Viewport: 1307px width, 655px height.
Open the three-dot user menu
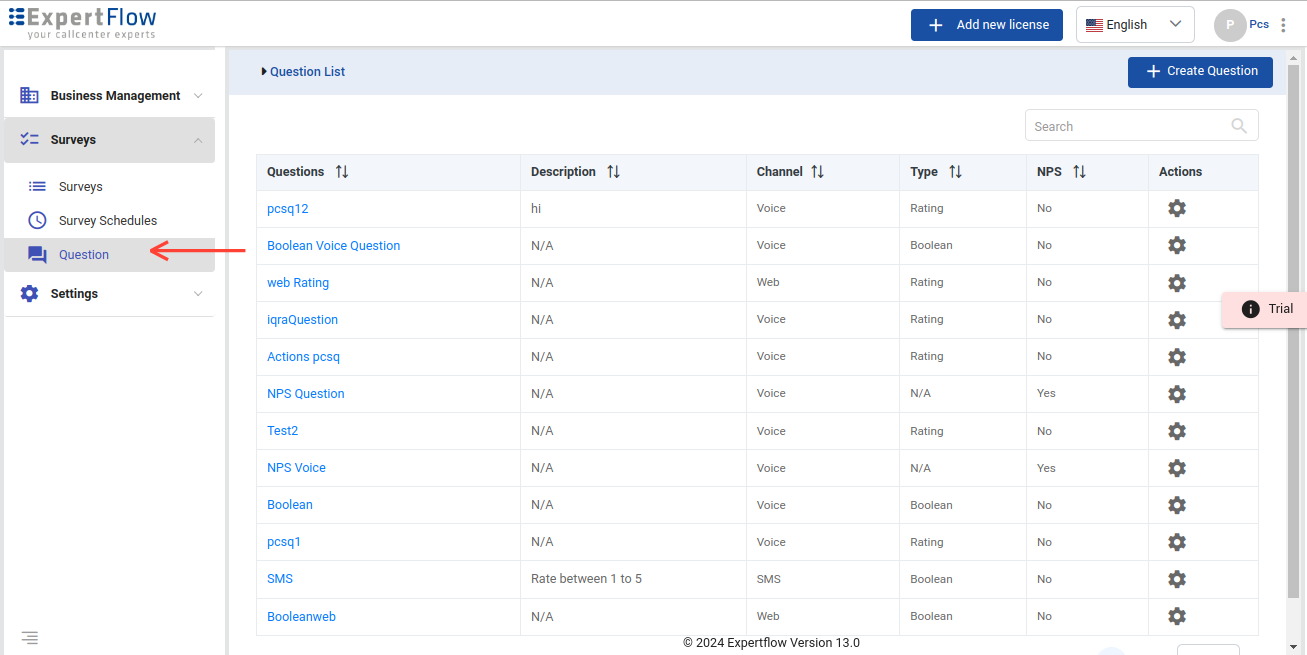click(1284, 25)
